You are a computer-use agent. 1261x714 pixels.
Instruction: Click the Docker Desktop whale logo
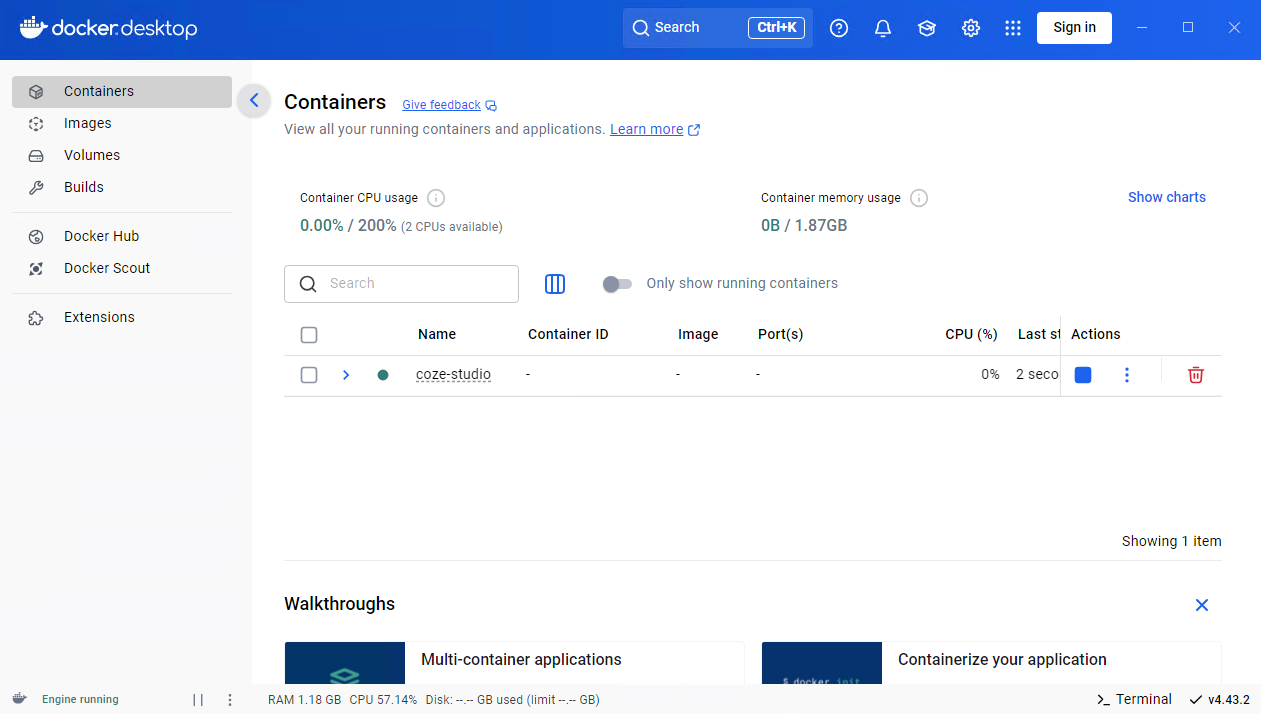[x=108, y=28]
